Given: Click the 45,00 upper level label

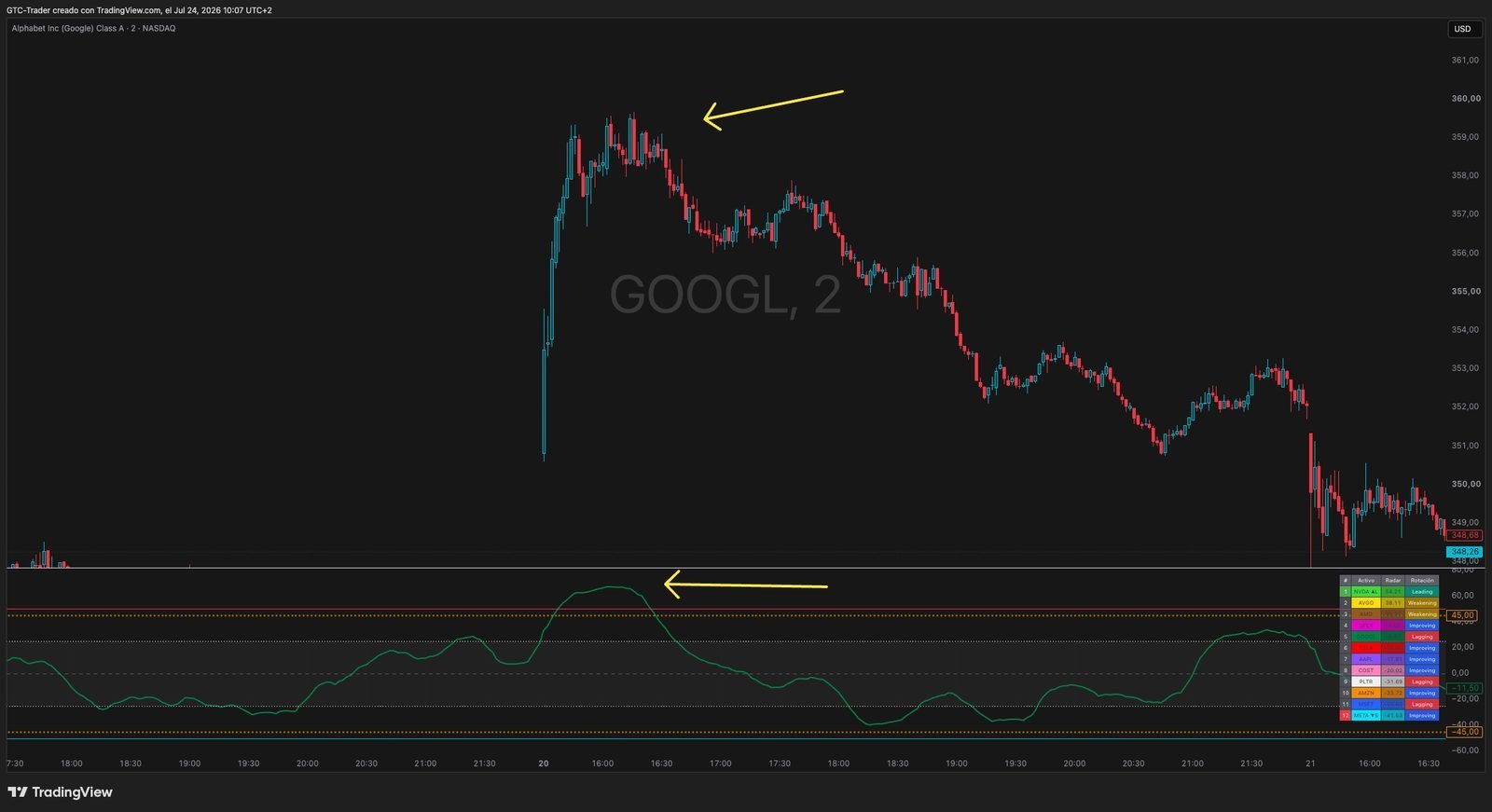Looking at the screenshot, I should tap(1463, 615).
